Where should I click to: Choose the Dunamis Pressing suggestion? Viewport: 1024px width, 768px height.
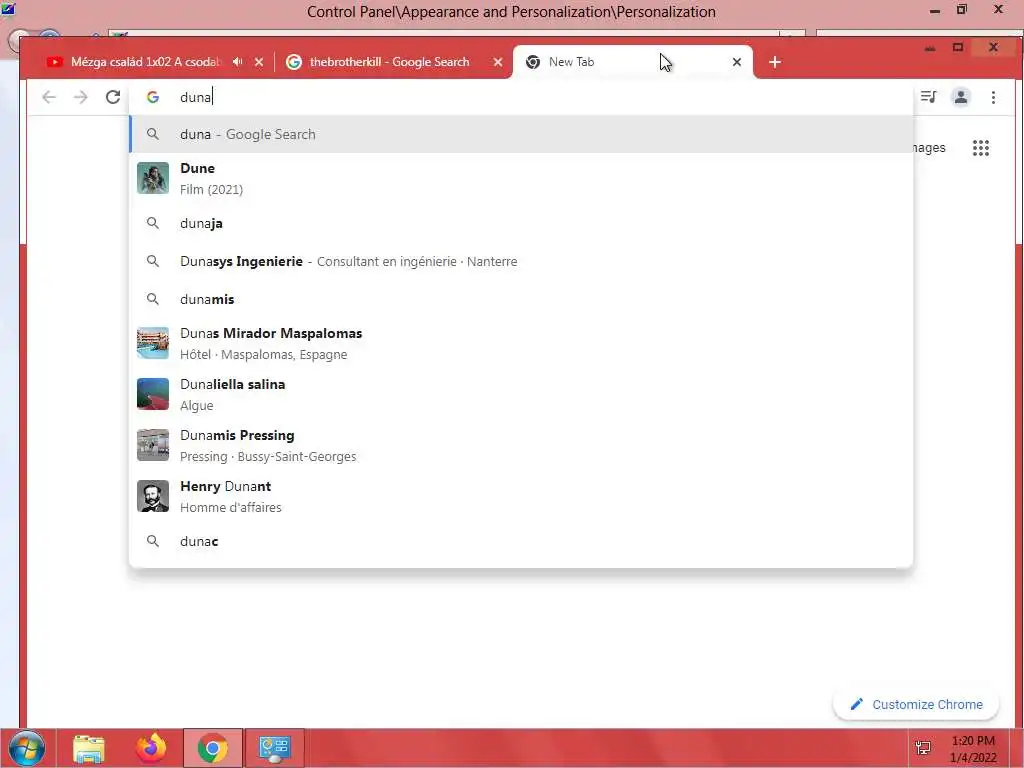[521, 445]
